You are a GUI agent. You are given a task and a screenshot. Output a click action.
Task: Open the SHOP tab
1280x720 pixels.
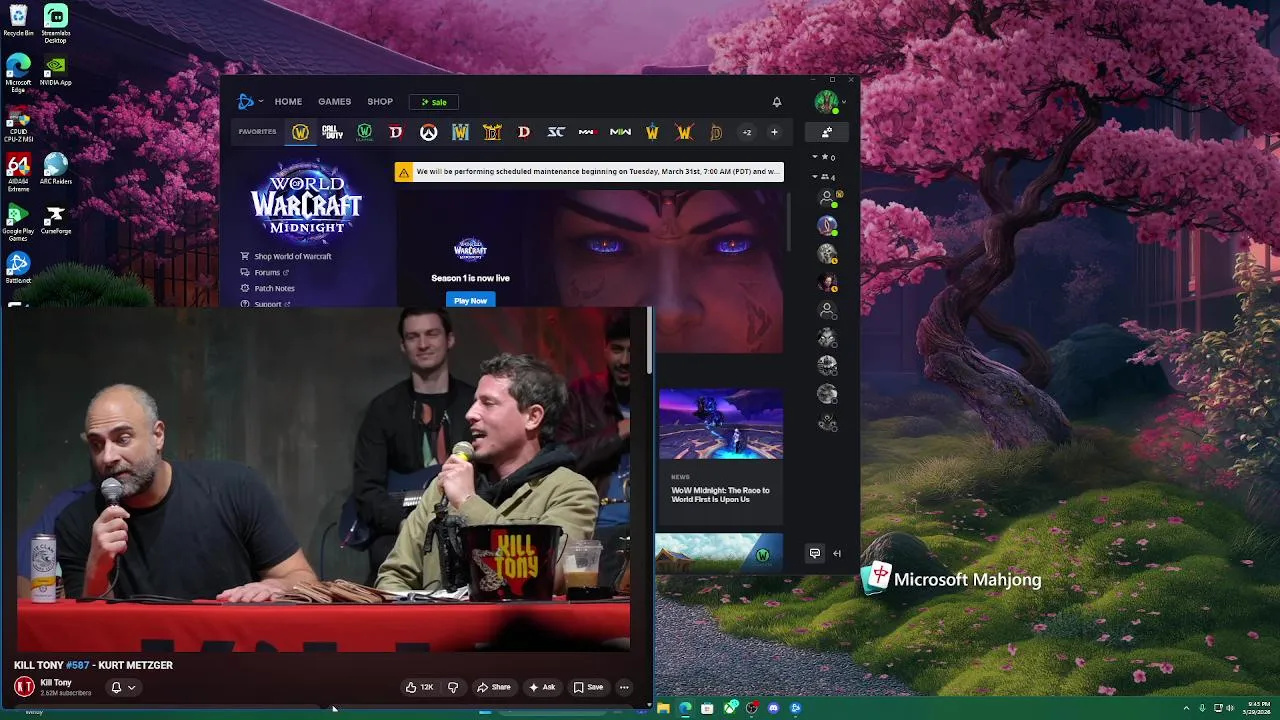[x=380, y=102]
